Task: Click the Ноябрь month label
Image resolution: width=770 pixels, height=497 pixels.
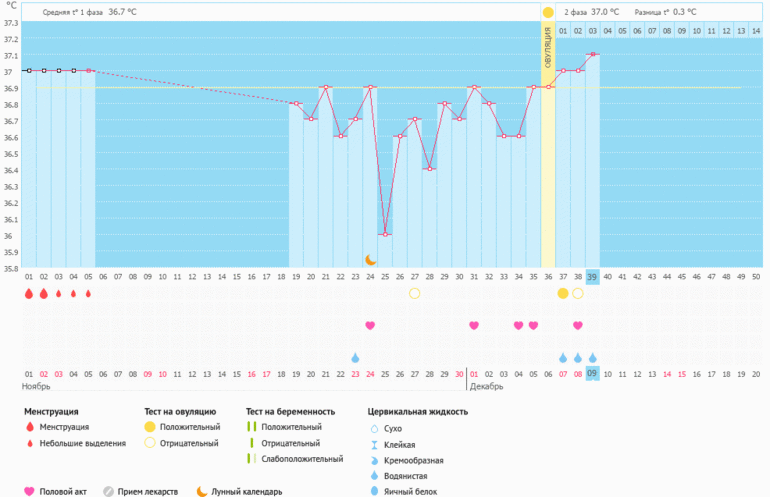Action: [37, 386]
